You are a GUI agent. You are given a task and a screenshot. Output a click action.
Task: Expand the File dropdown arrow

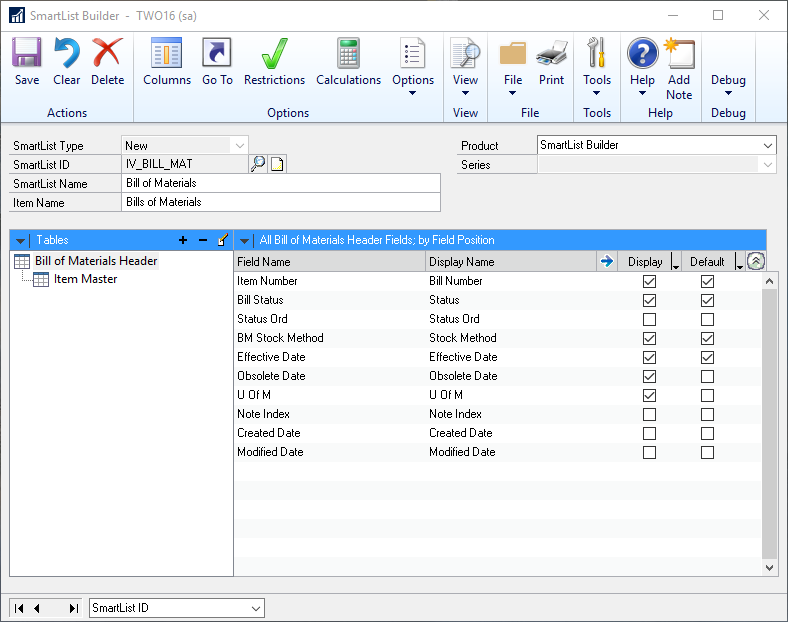512,93
